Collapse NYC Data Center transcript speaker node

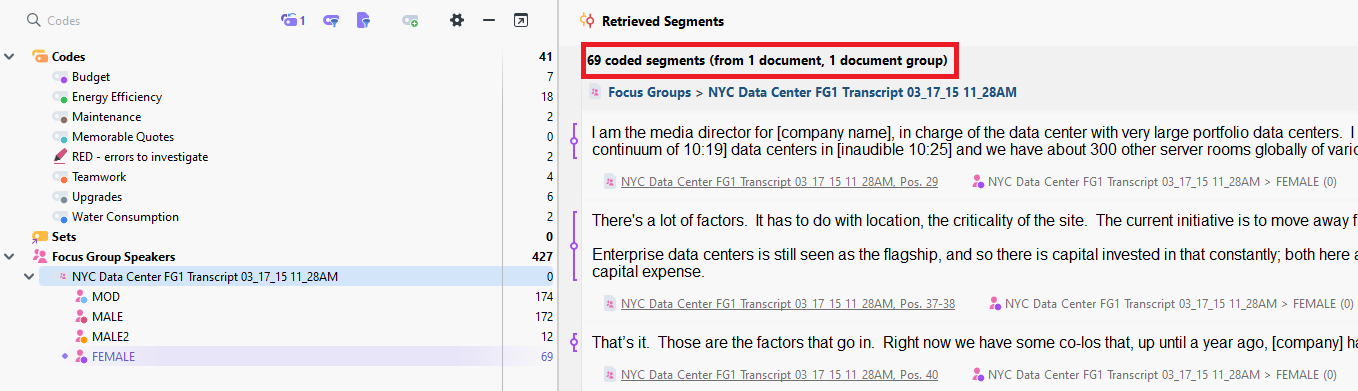(x=29, y=277)
